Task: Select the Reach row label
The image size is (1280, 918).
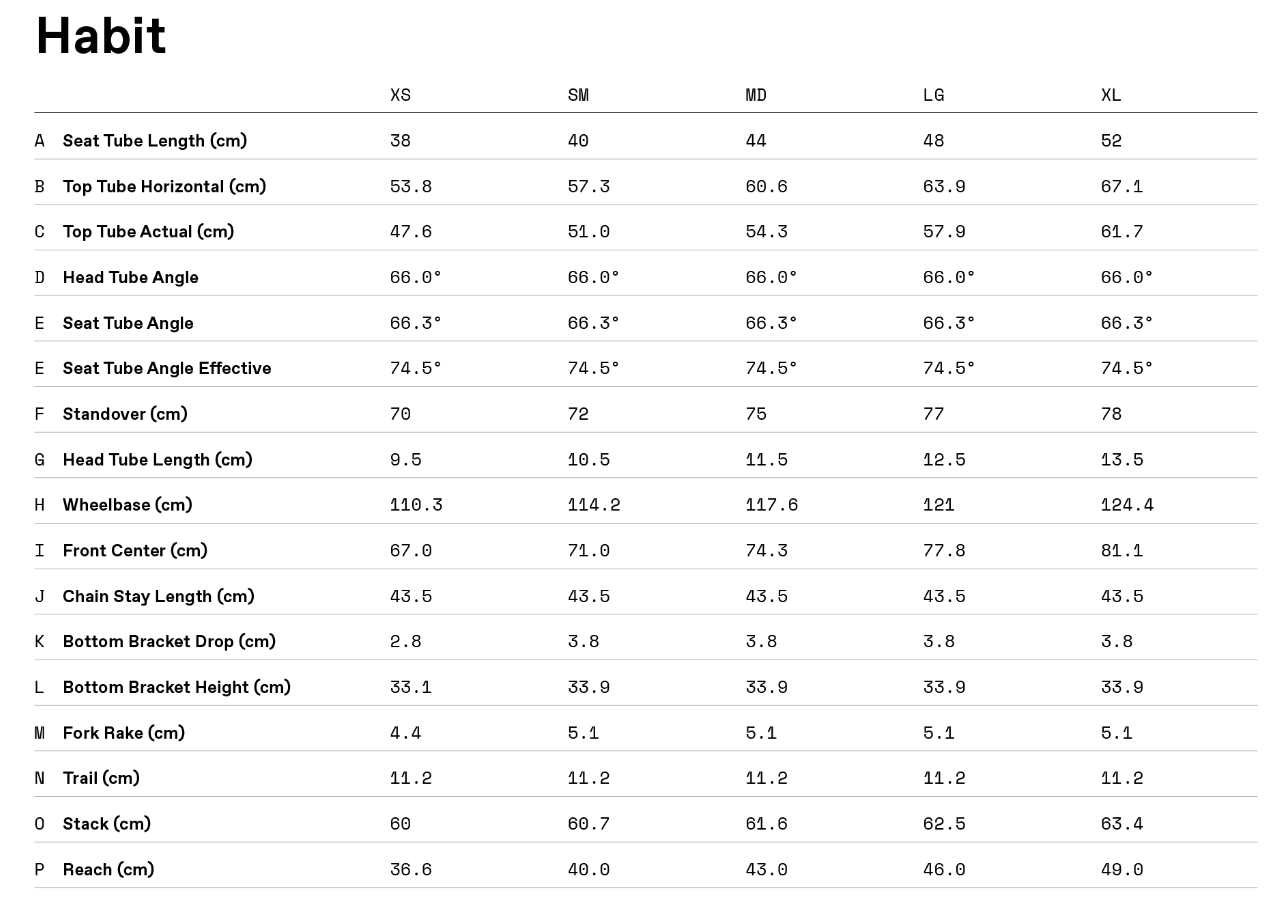Action: tap(108, 869)
